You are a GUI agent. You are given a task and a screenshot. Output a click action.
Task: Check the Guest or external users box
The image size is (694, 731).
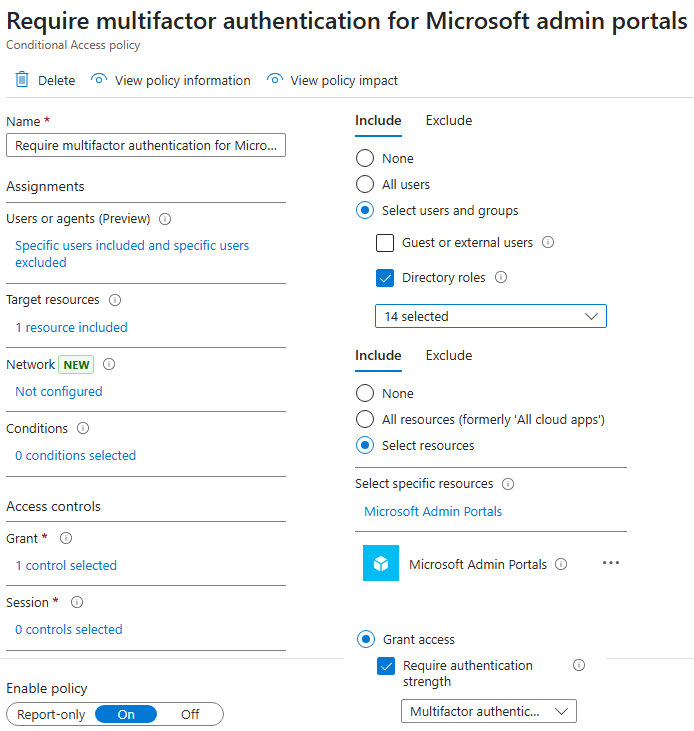tap(385, 243)
